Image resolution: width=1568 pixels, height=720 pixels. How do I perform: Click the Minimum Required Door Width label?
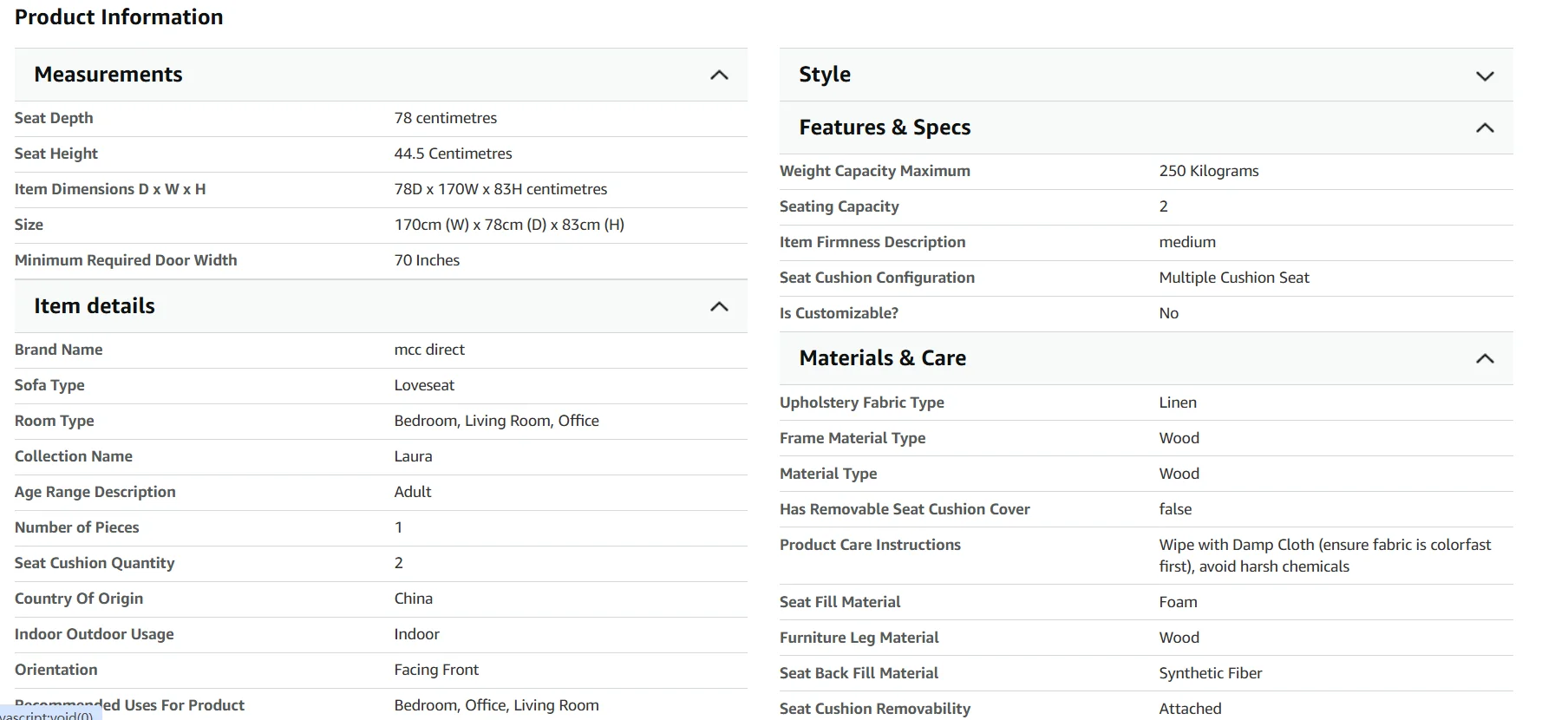pyautogui.click(x=126, y=260)
